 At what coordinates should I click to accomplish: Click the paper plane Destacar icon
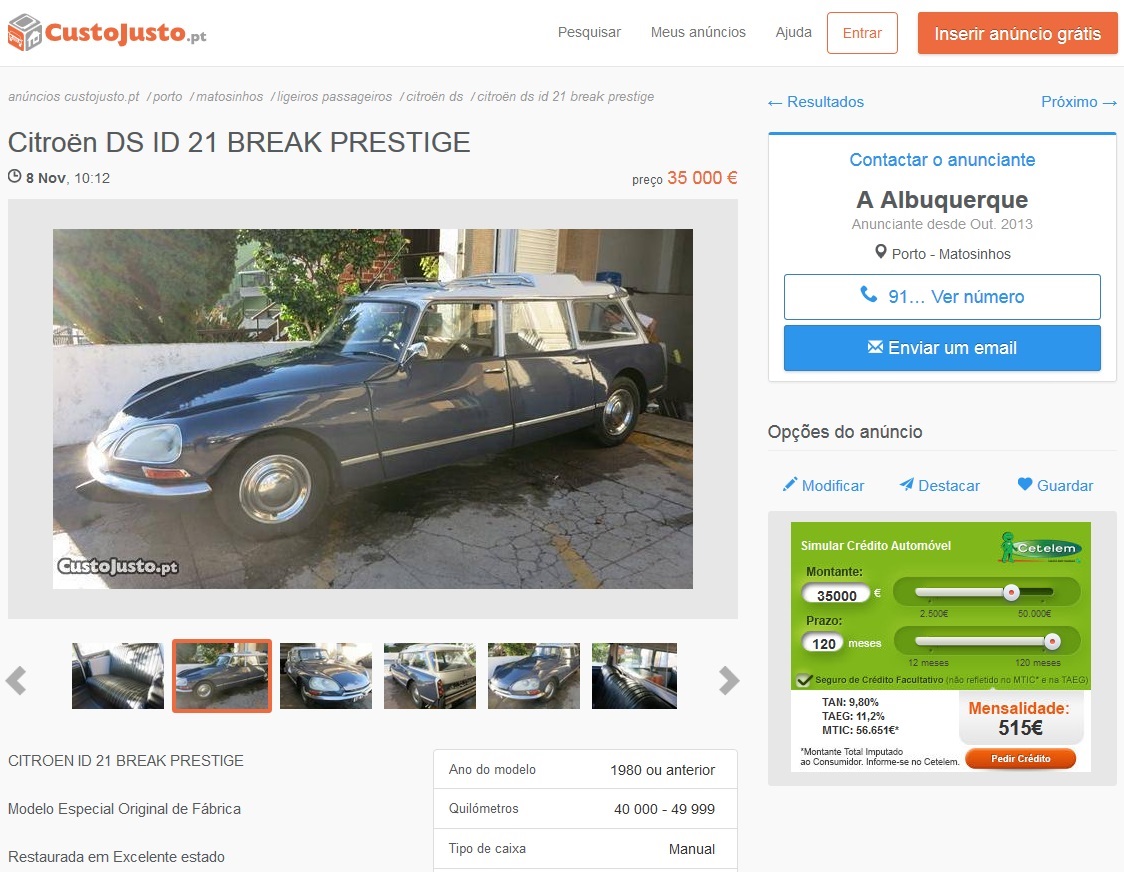pos(907,485)
